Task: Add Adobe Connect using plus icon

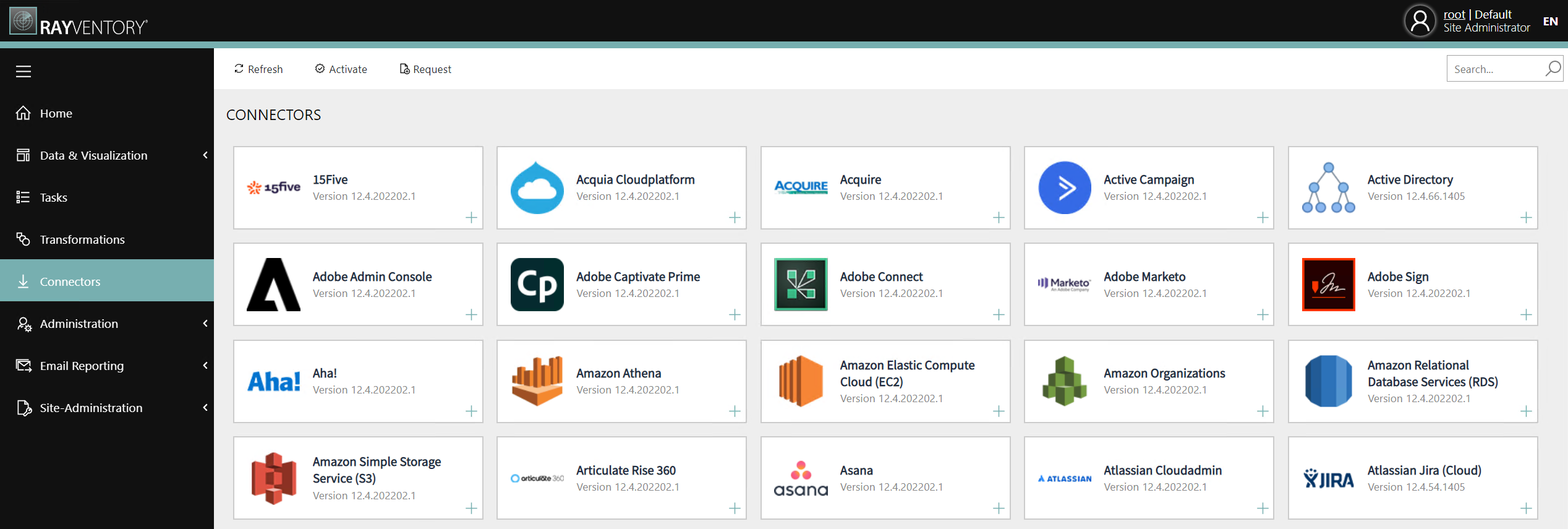Action: pos(999,315)
